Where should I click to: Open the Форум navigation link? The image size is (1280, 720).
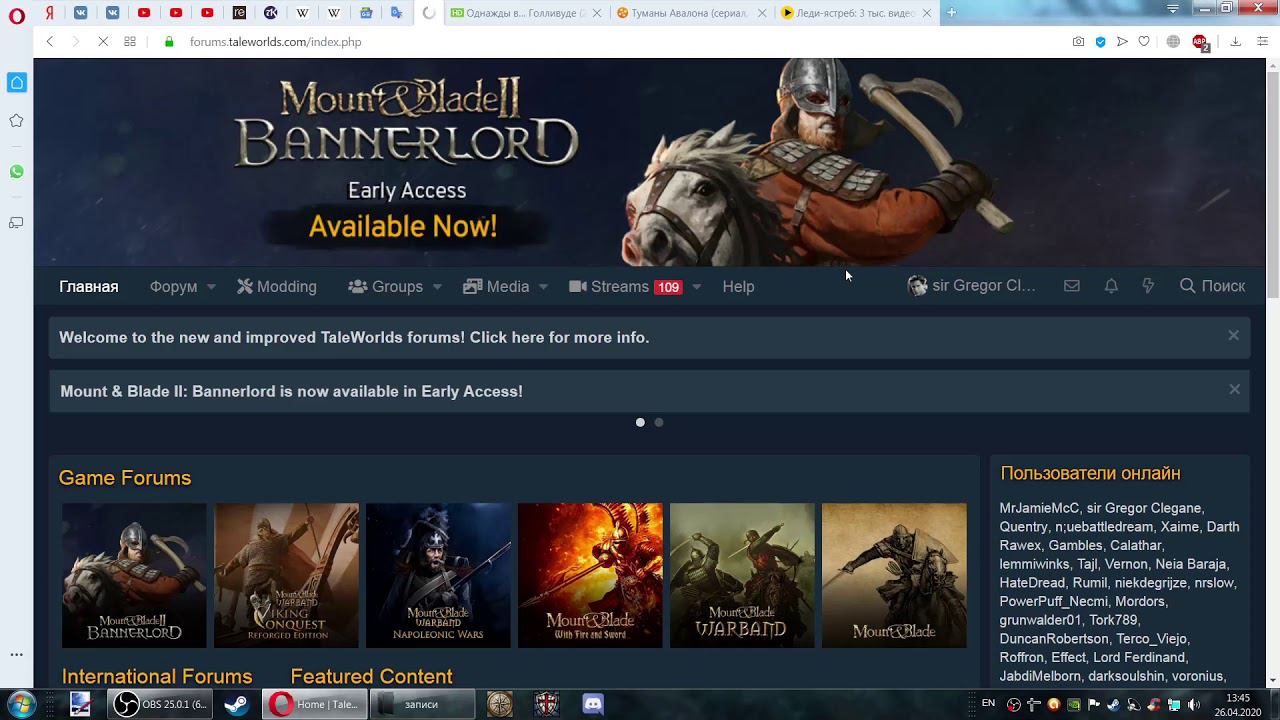click(173, 286)
